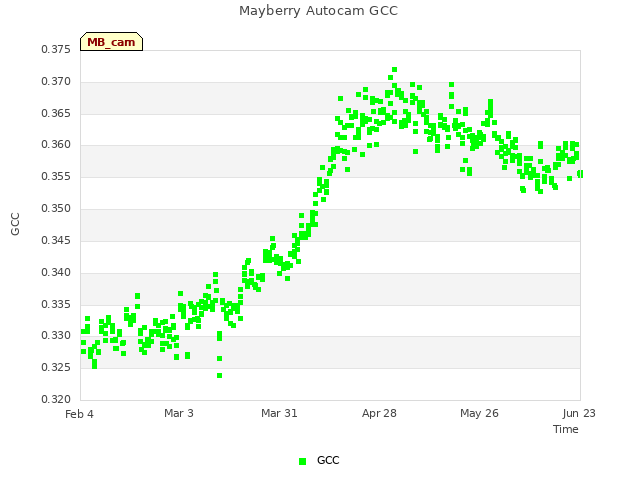Click the highest data point near 0.372
640x480 pixels.
click(x=394, y=69)
